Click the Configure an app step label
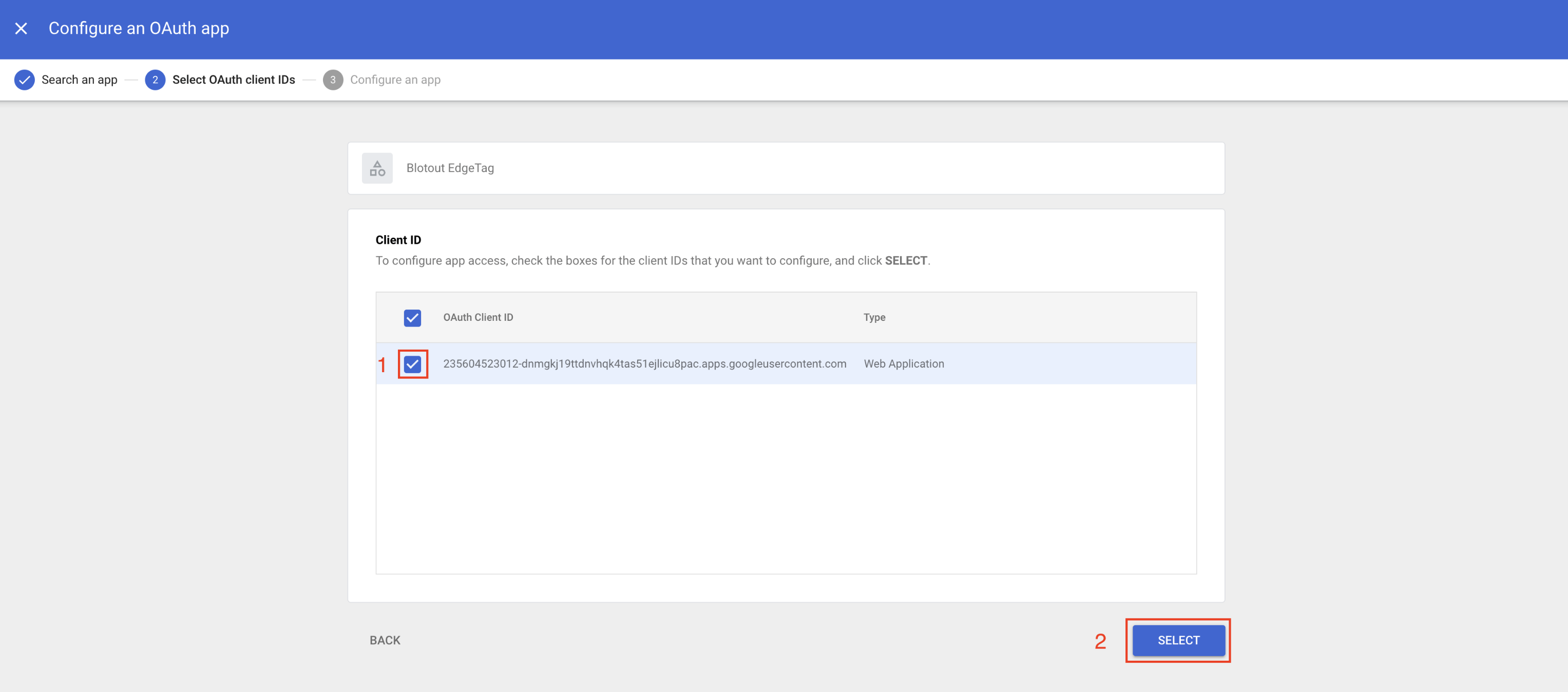The height and width of the screenshot is (692, 1568). point(395,80)
